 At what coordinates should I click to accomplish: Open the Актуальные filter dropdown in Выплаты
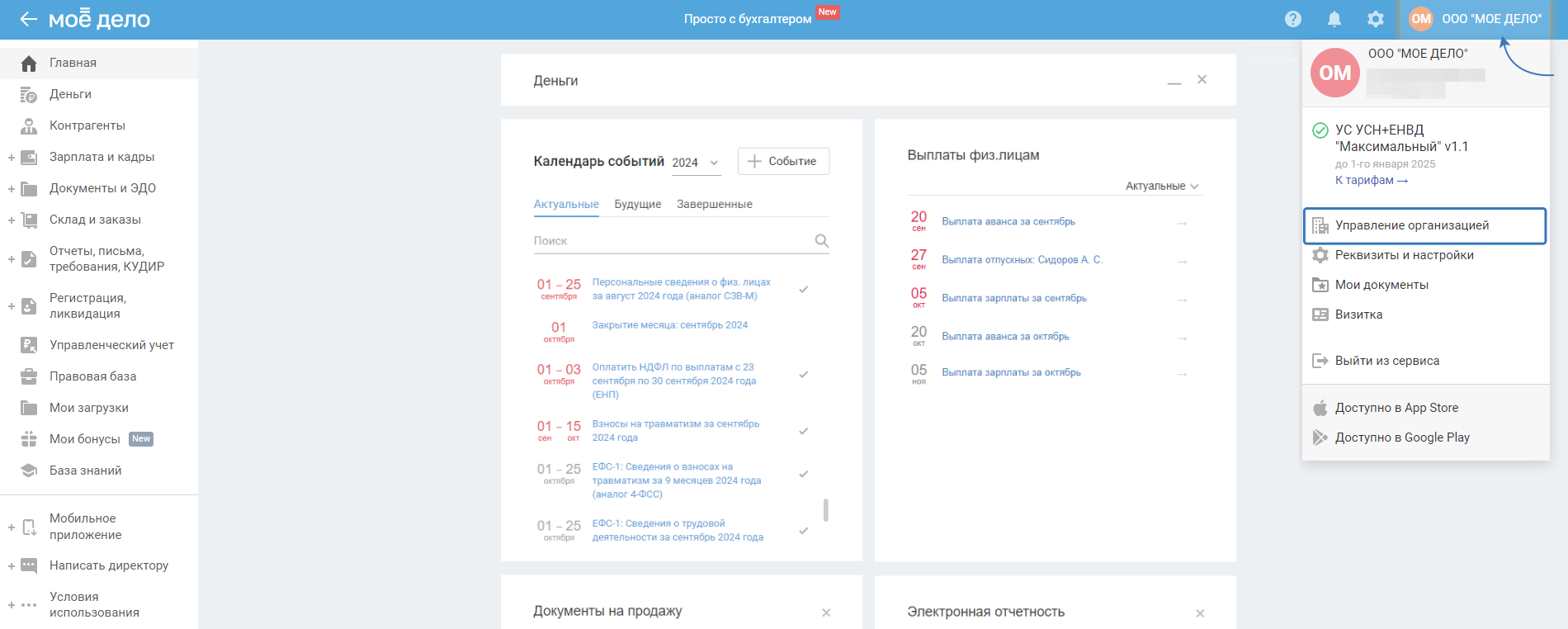1162,187
